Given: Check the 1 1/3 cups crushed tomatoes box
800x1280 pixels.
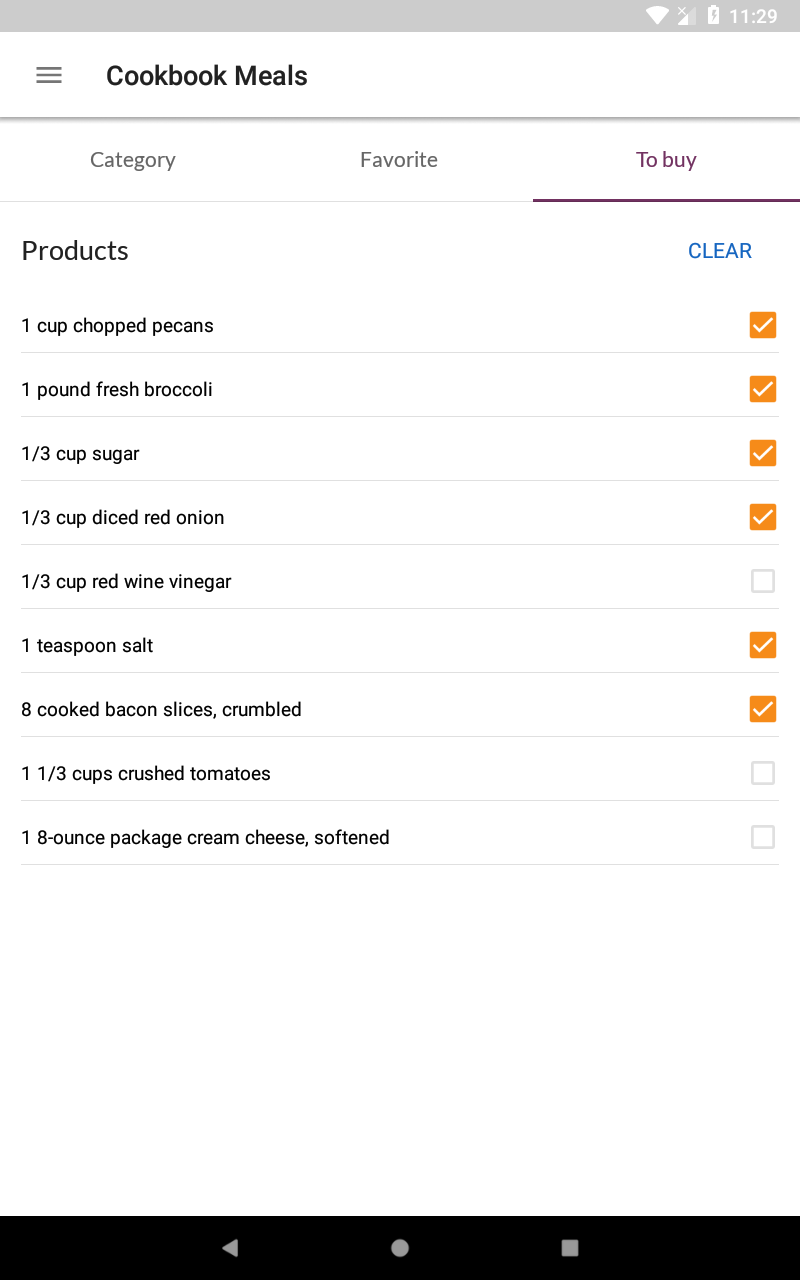Looking at the screenshot, I should [x=763, y=773].
